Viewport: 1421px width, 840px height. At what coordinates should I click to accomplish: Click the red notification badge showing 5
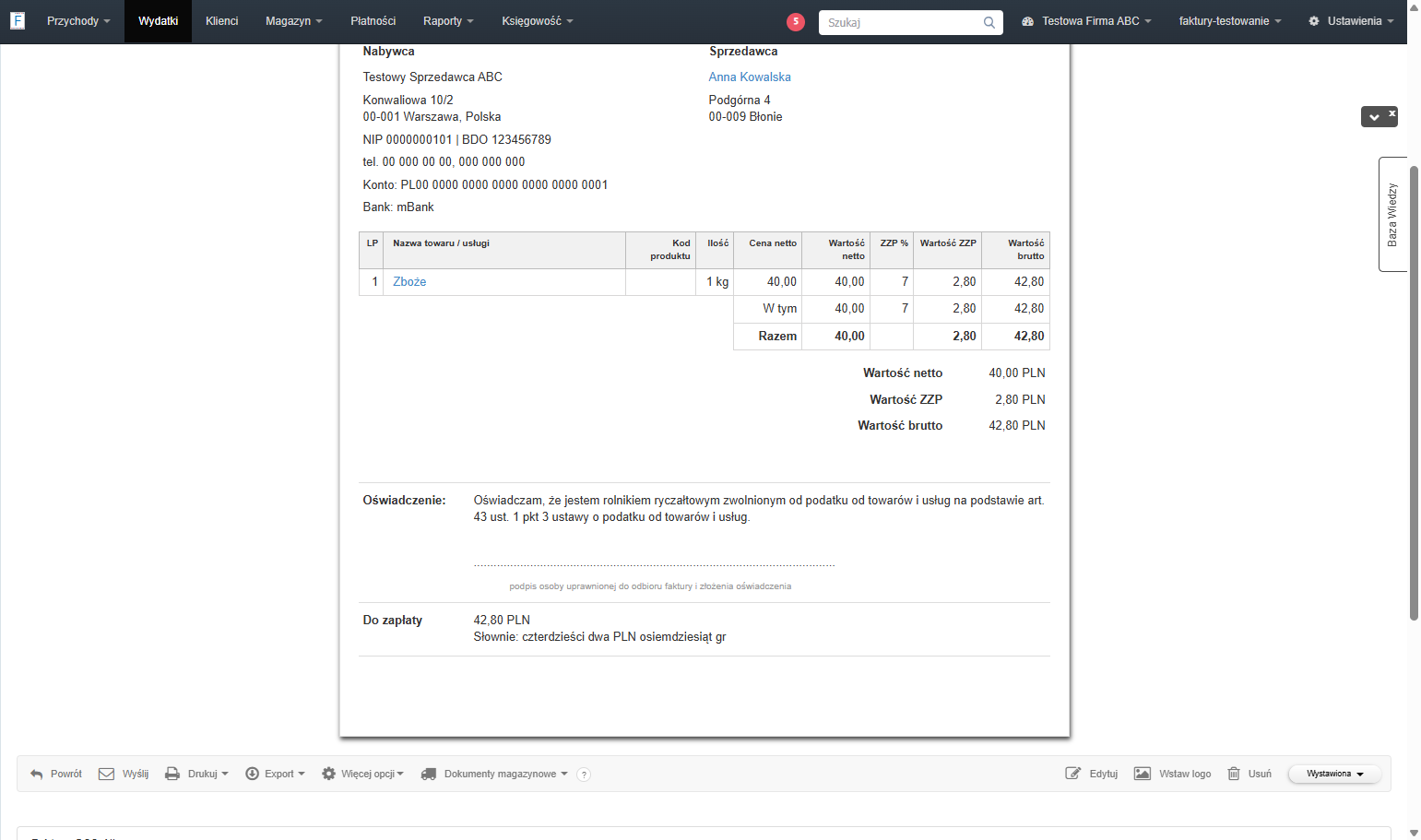point(796,22)
